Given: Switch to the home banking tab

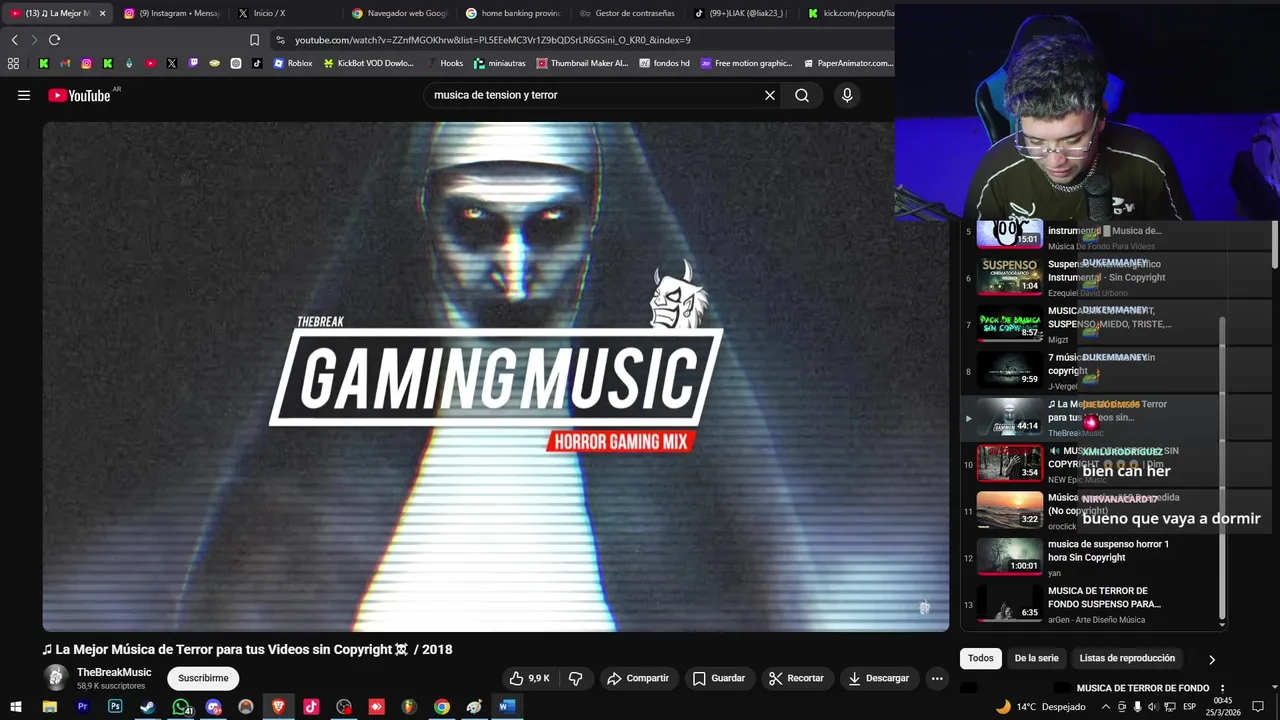Looking at the screenshot, I should [x=514, y=13].
